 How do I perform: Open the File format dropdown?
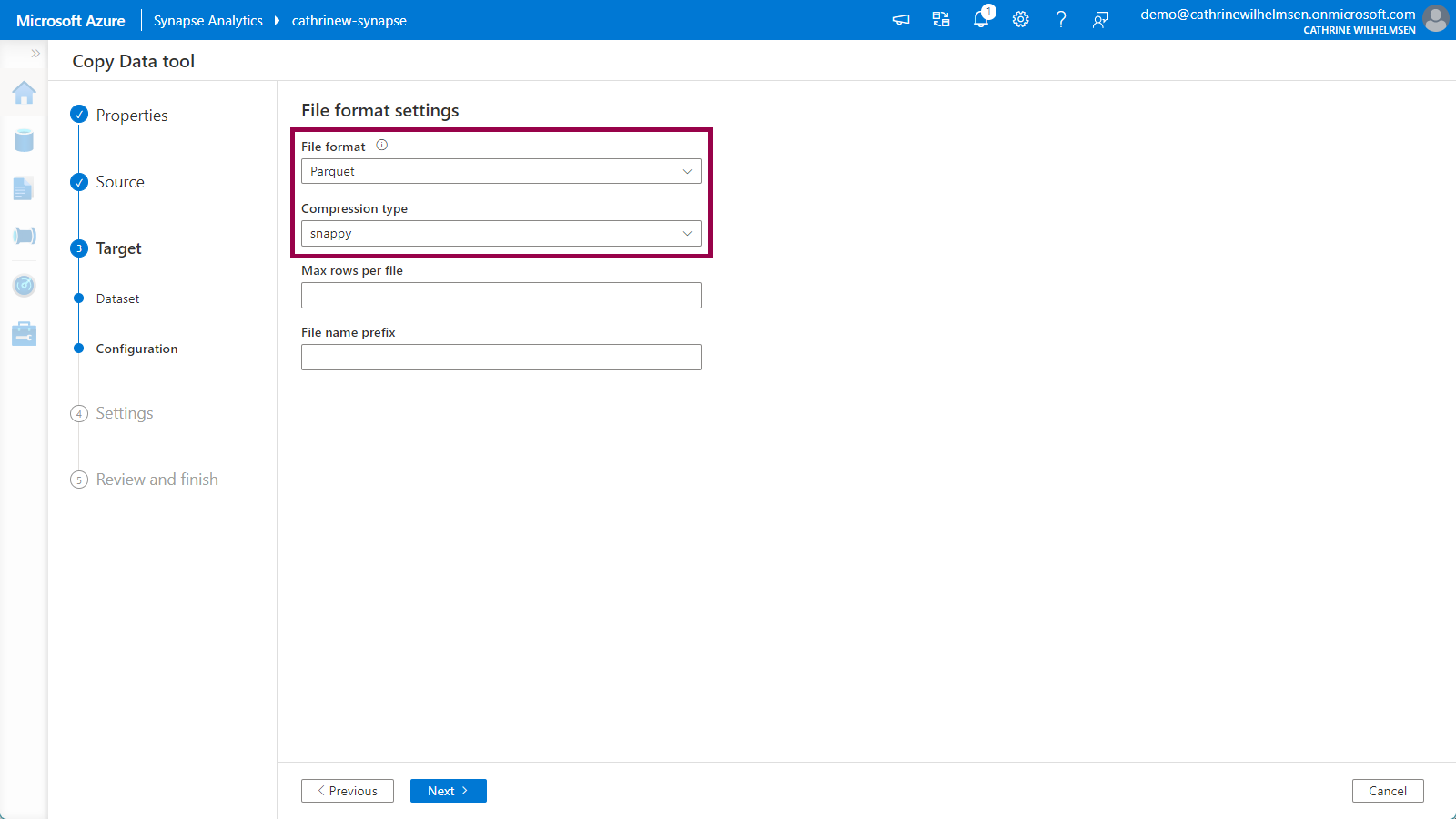click(x=500, y=171)
